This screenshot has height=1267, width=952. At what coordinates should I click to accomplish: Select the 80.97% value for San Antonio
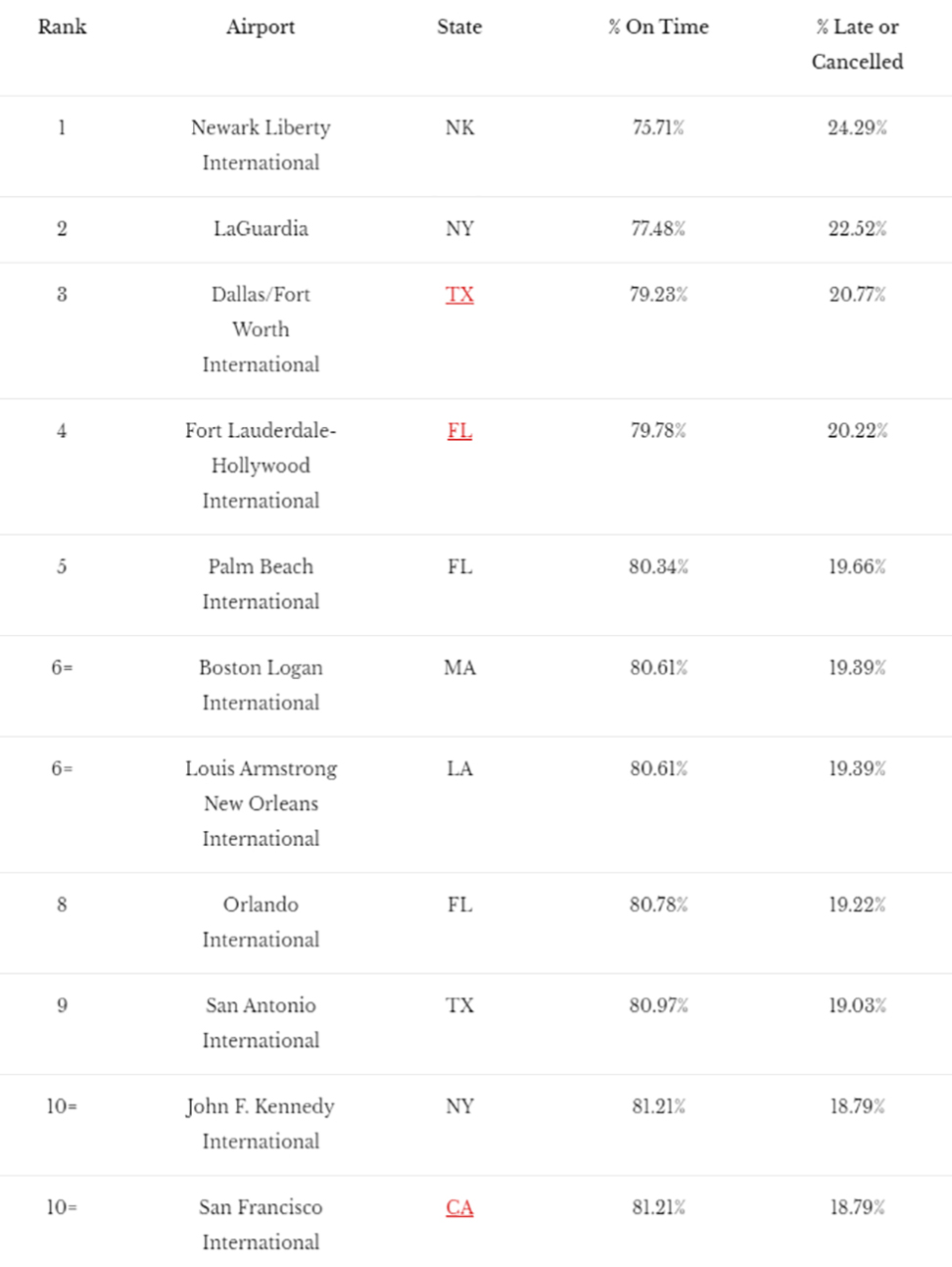[658, 1005]
